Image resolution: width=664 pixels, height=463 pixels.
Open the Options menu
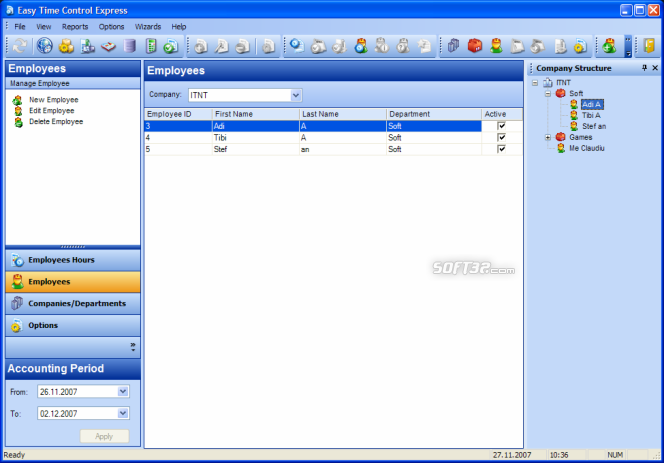click(111, 27)
